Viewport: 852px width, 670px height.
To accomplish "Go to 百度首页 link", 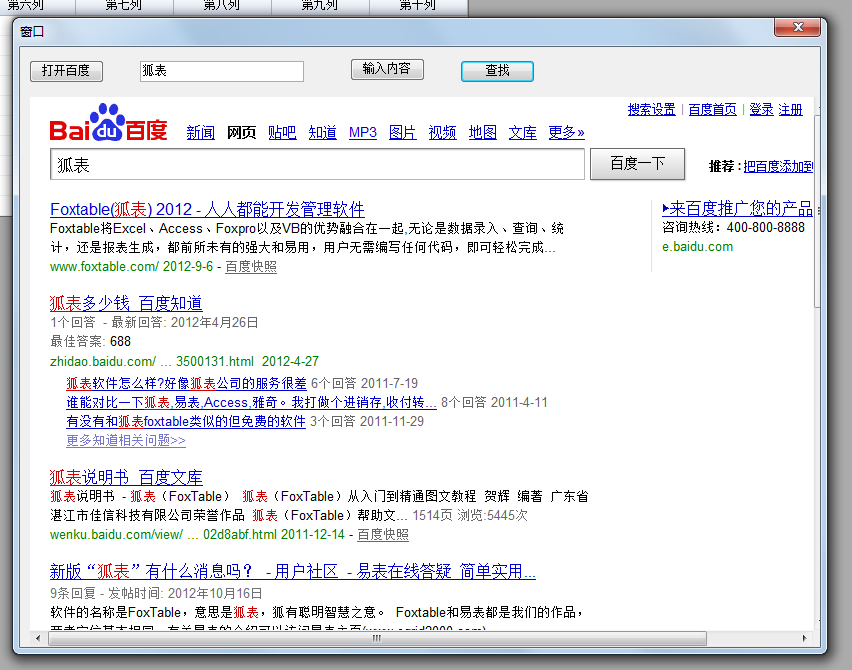I will point(712,110).
